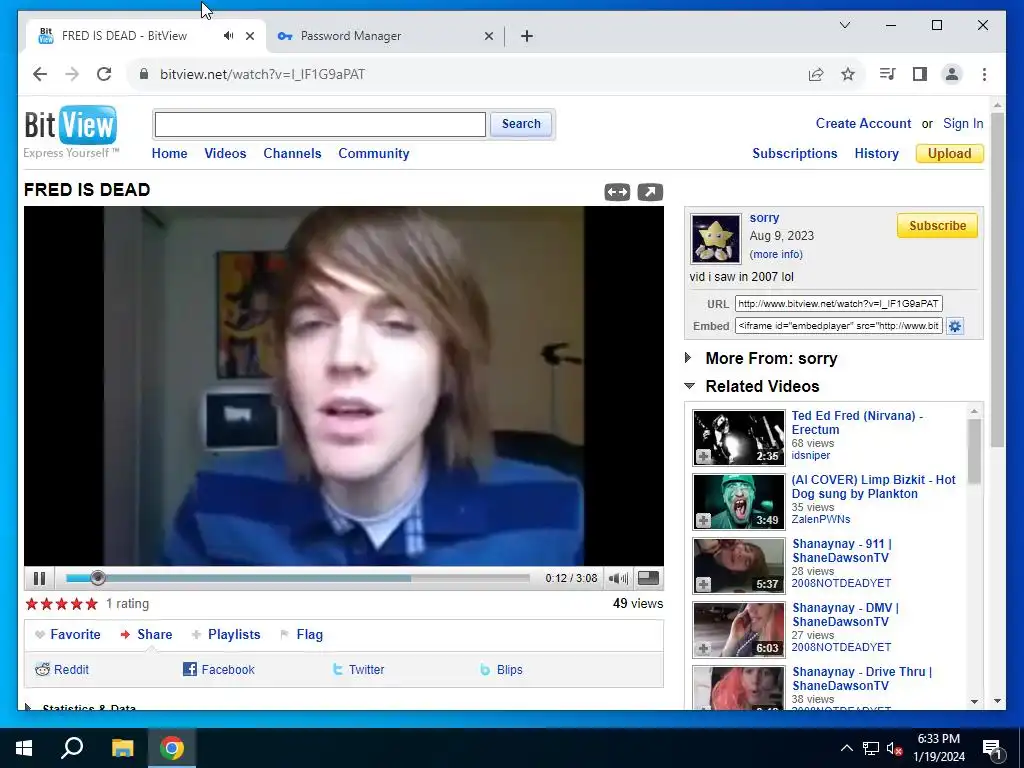Toggle Chrome side panel icon
This screenshot has width=1024, height=768.
[920, 74]
